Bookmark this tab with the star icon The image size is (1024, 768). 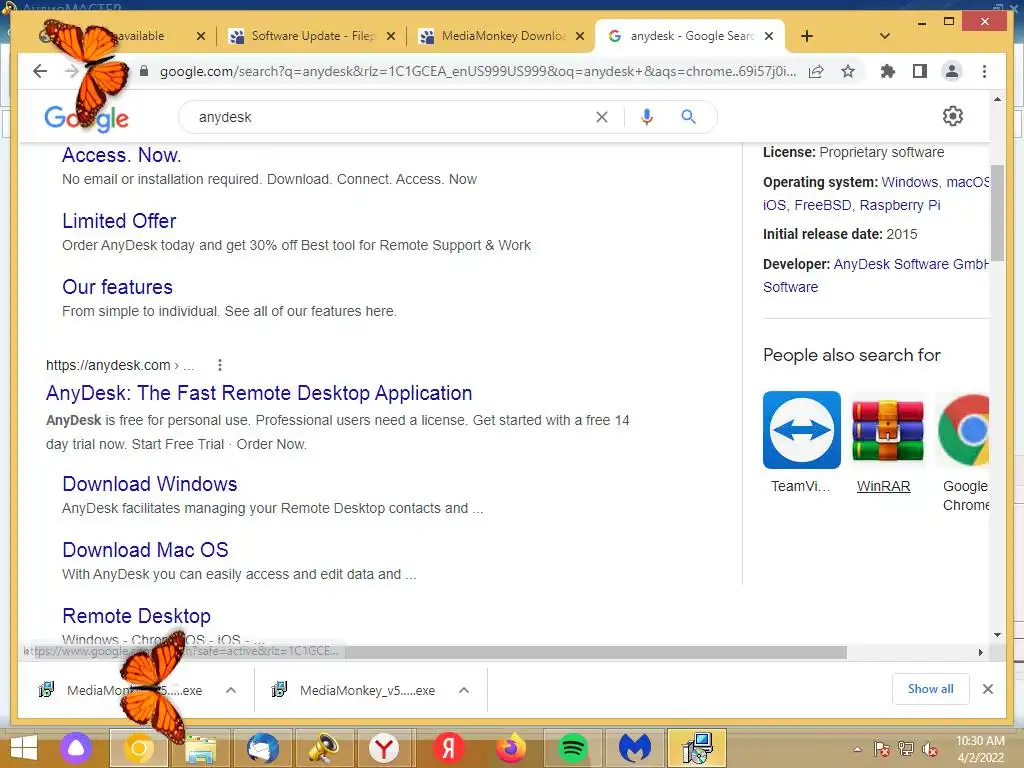click(848, 71)
